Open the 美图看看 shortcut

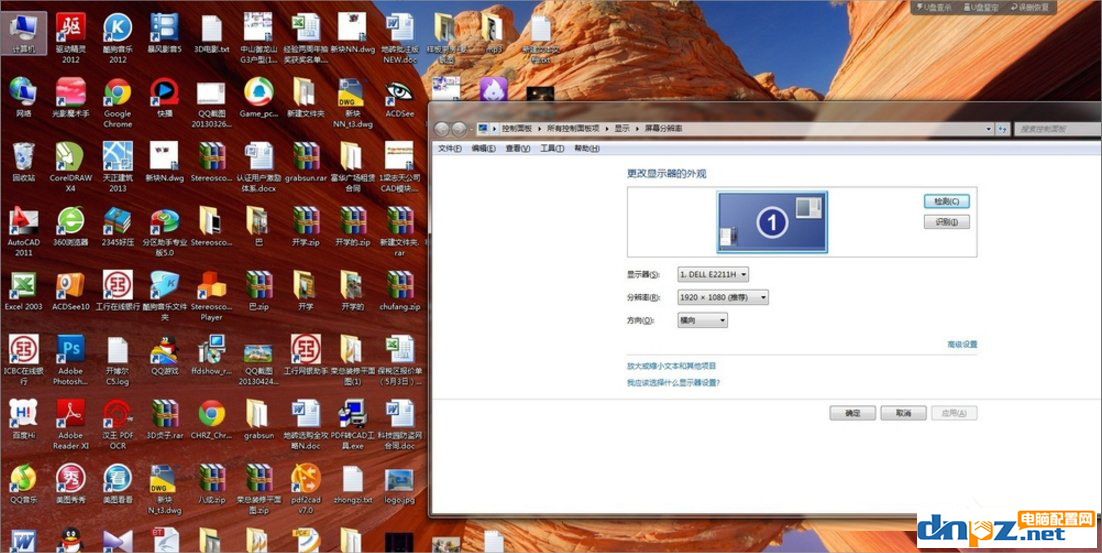pos(118,483)
